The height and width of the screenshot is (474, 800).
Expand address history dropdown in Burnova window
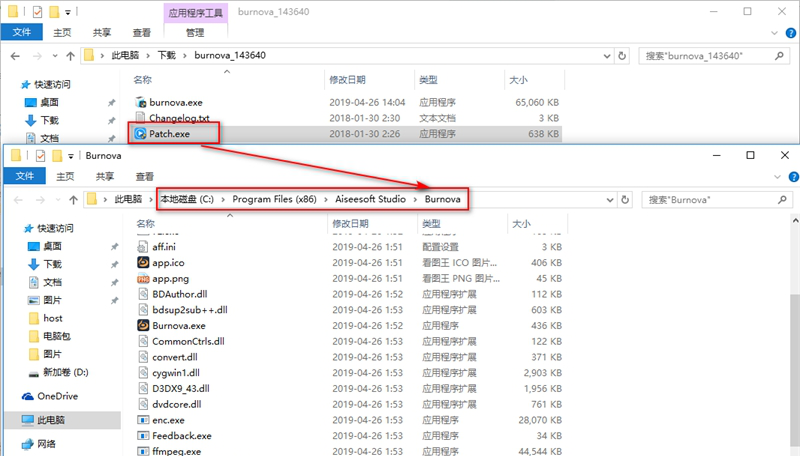pos(610,200)
